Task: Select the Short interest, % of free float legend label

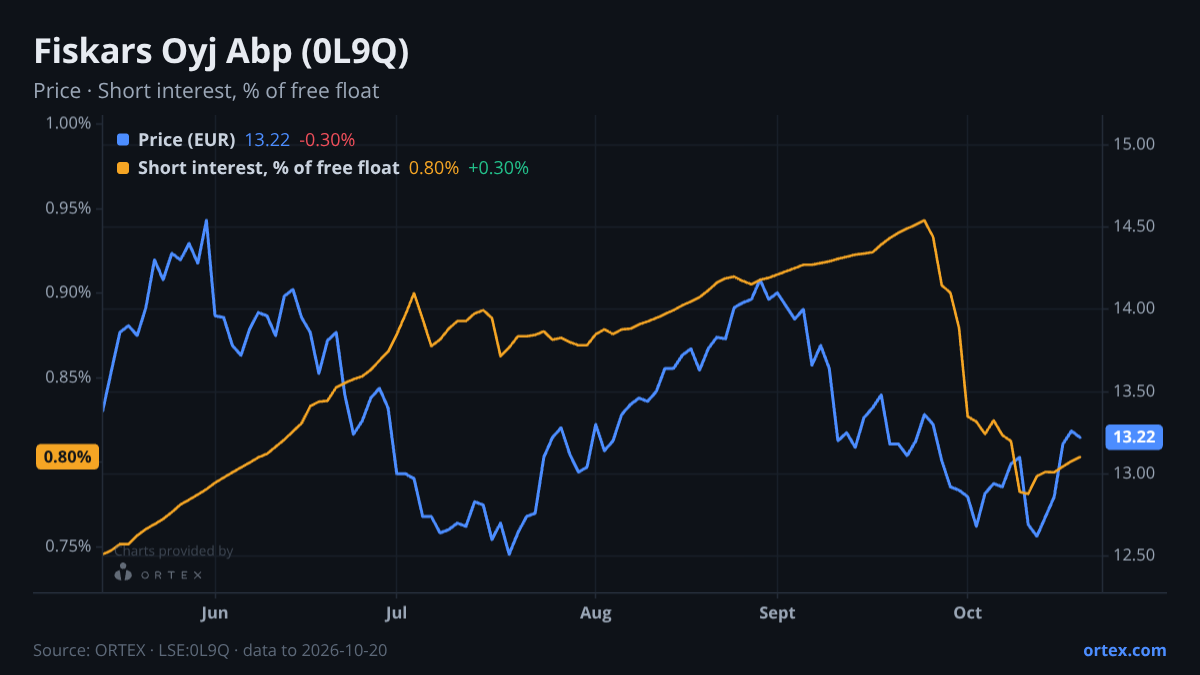Action: click(269, 168)
